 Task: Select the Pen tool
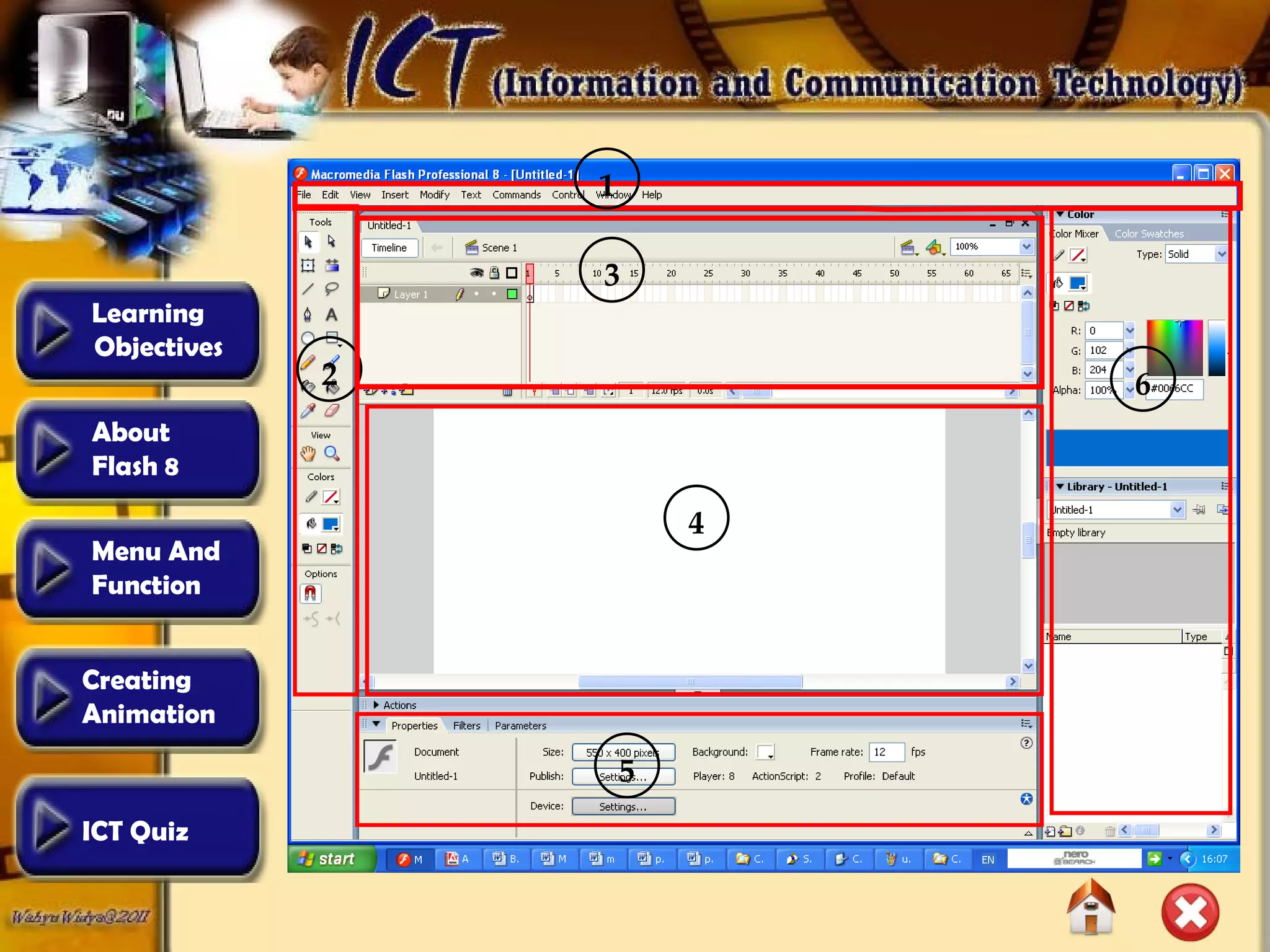pos(308,314)
